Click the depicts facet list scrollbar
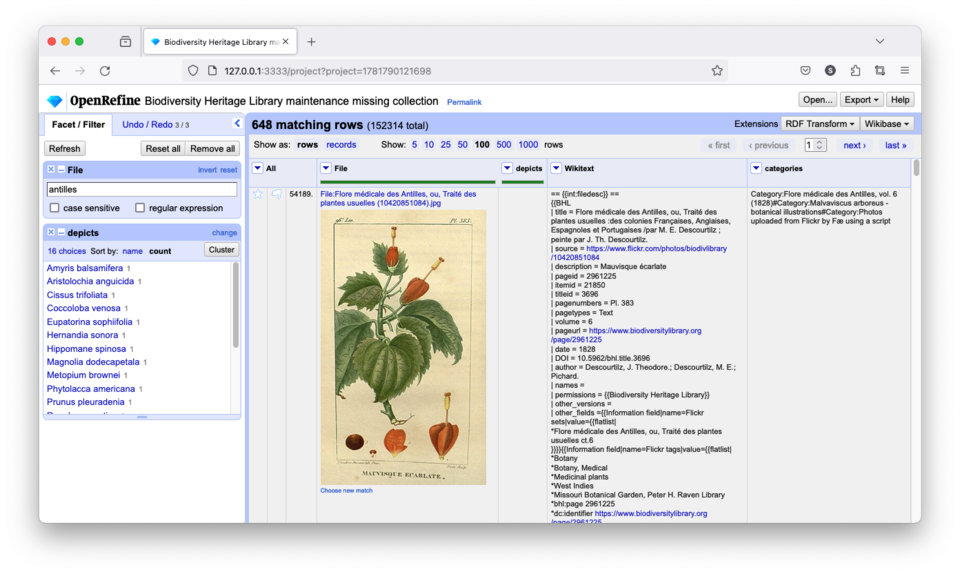Image resolution: width=960 pixels, height=574 pixels. point(235,306)
